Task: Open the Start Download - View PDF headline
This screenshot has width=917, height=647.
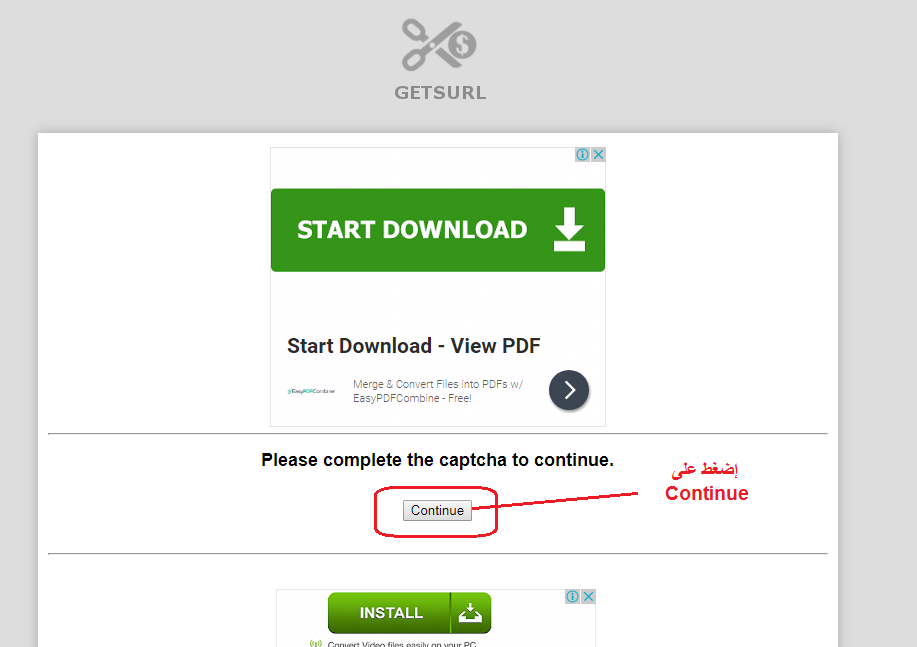Action: pyautogui.click(x=413, y=346)
